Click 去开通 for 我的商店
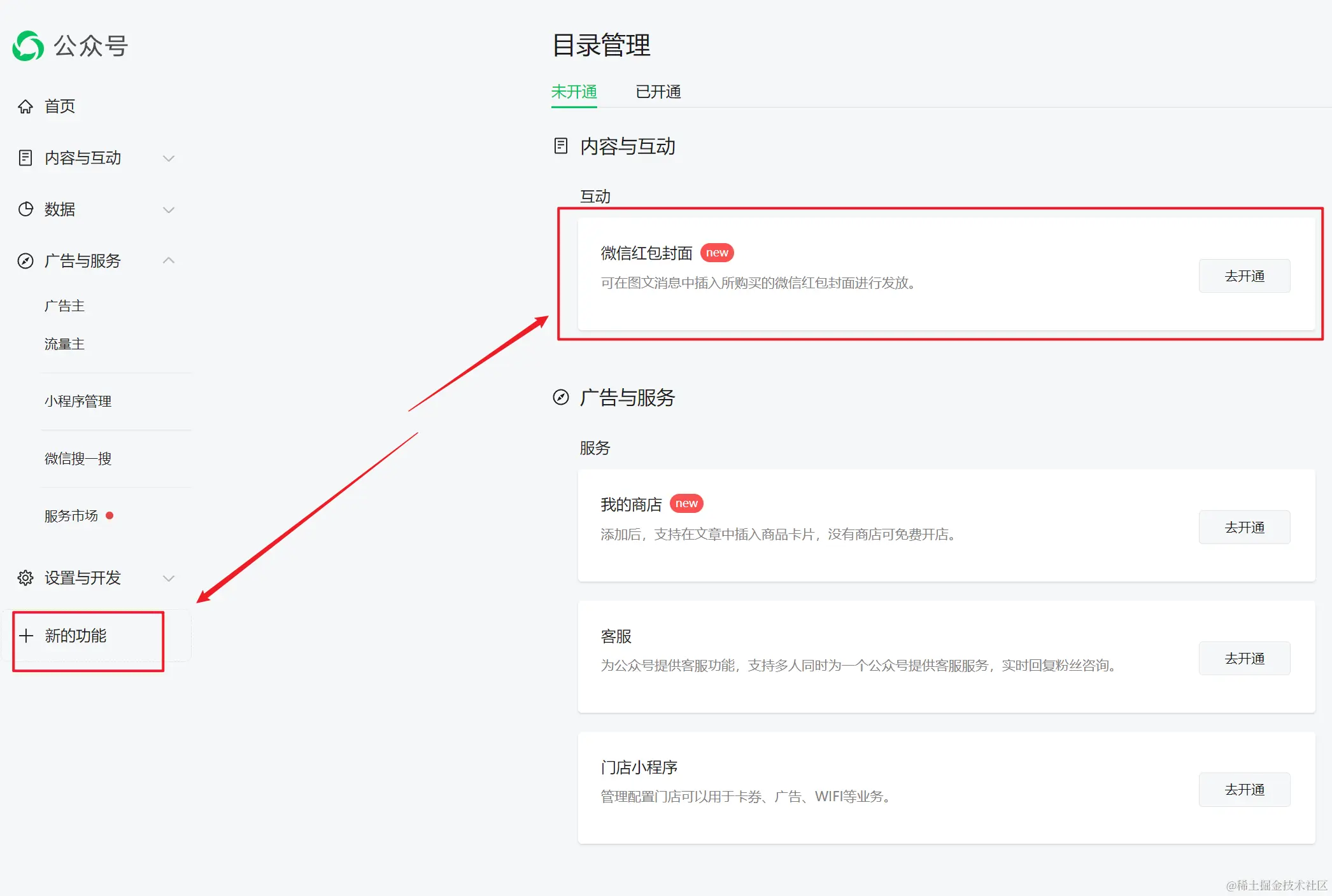1332x896 pixels. pos(1245,528)
